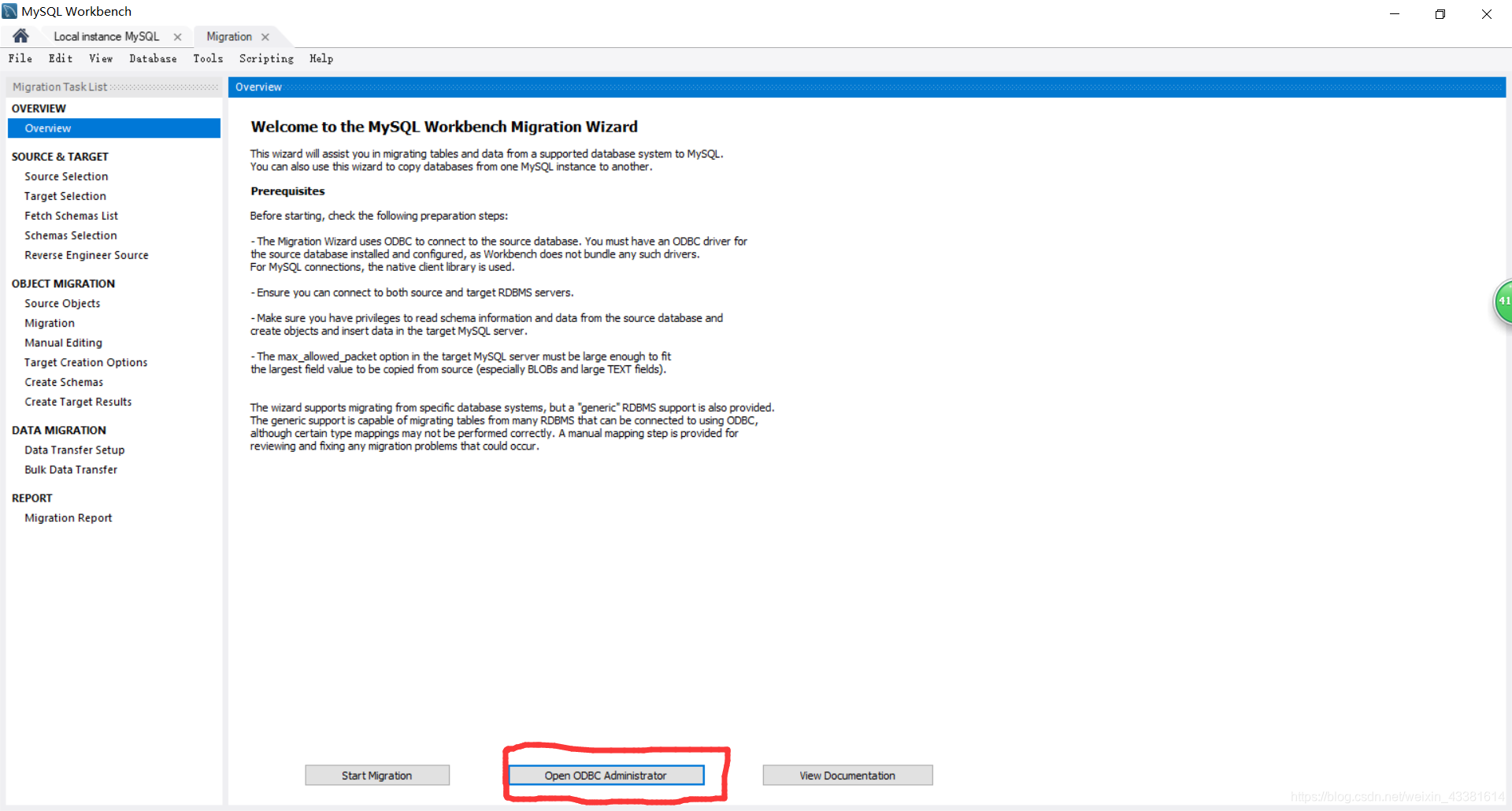Click the Overview panel header bar
The height and width of the screenshot is (811, 1512).
866,87
